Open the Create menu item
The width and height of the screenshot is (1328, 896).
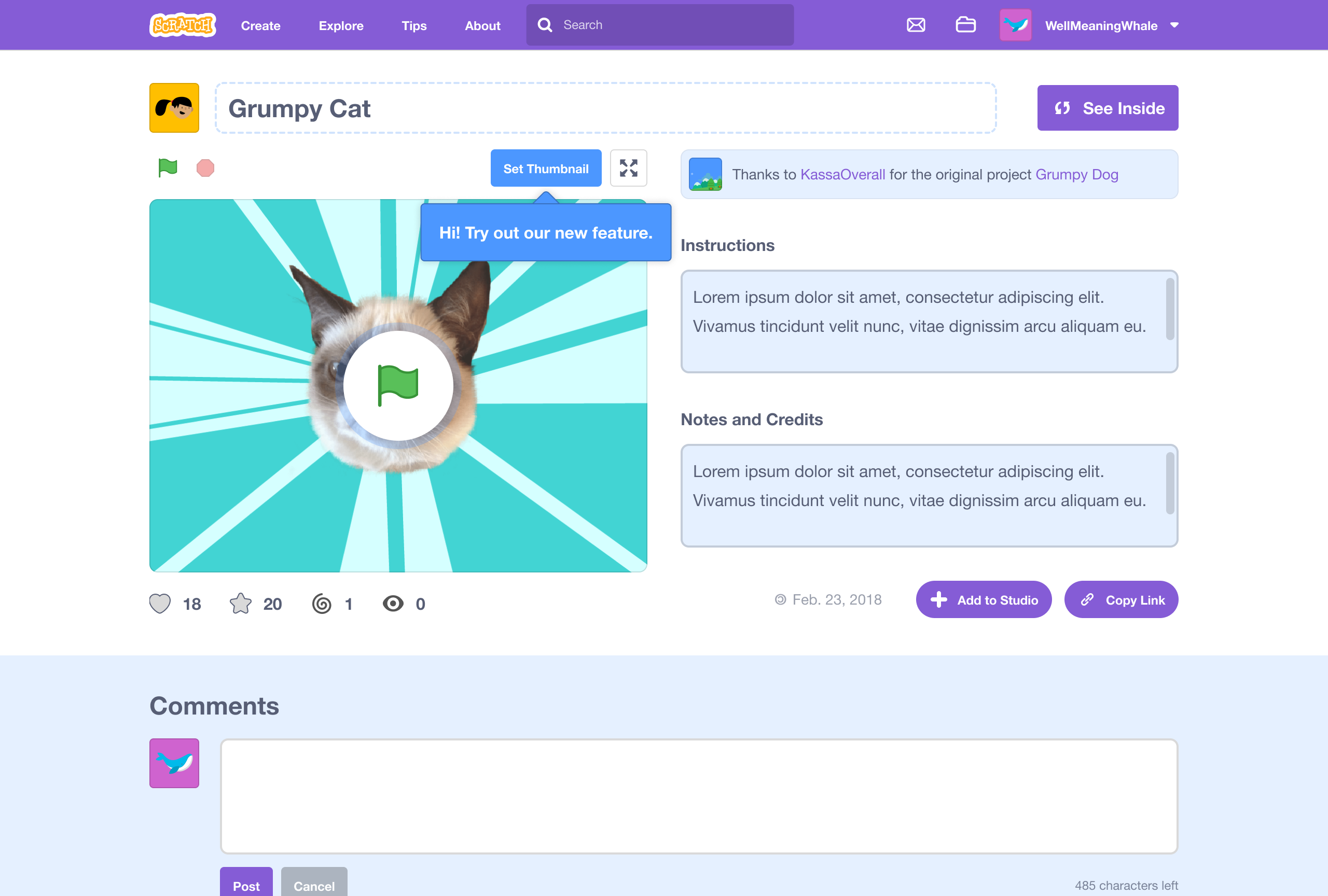pos(260,26)
